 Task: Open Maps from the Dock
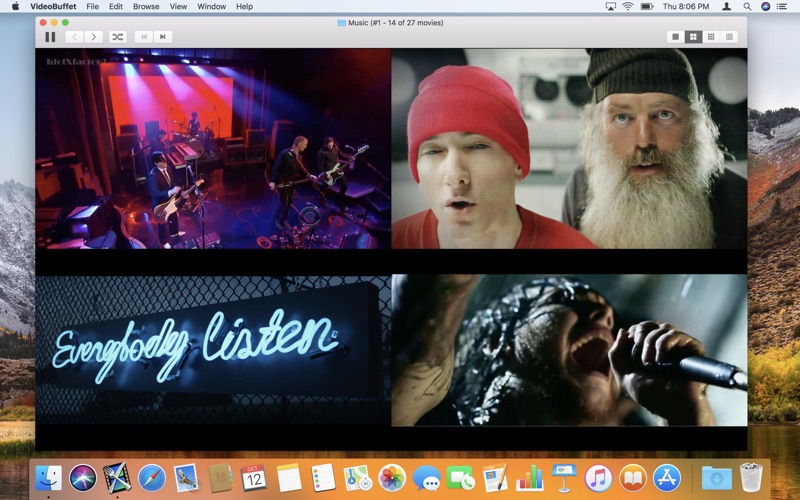coord(357,479)
